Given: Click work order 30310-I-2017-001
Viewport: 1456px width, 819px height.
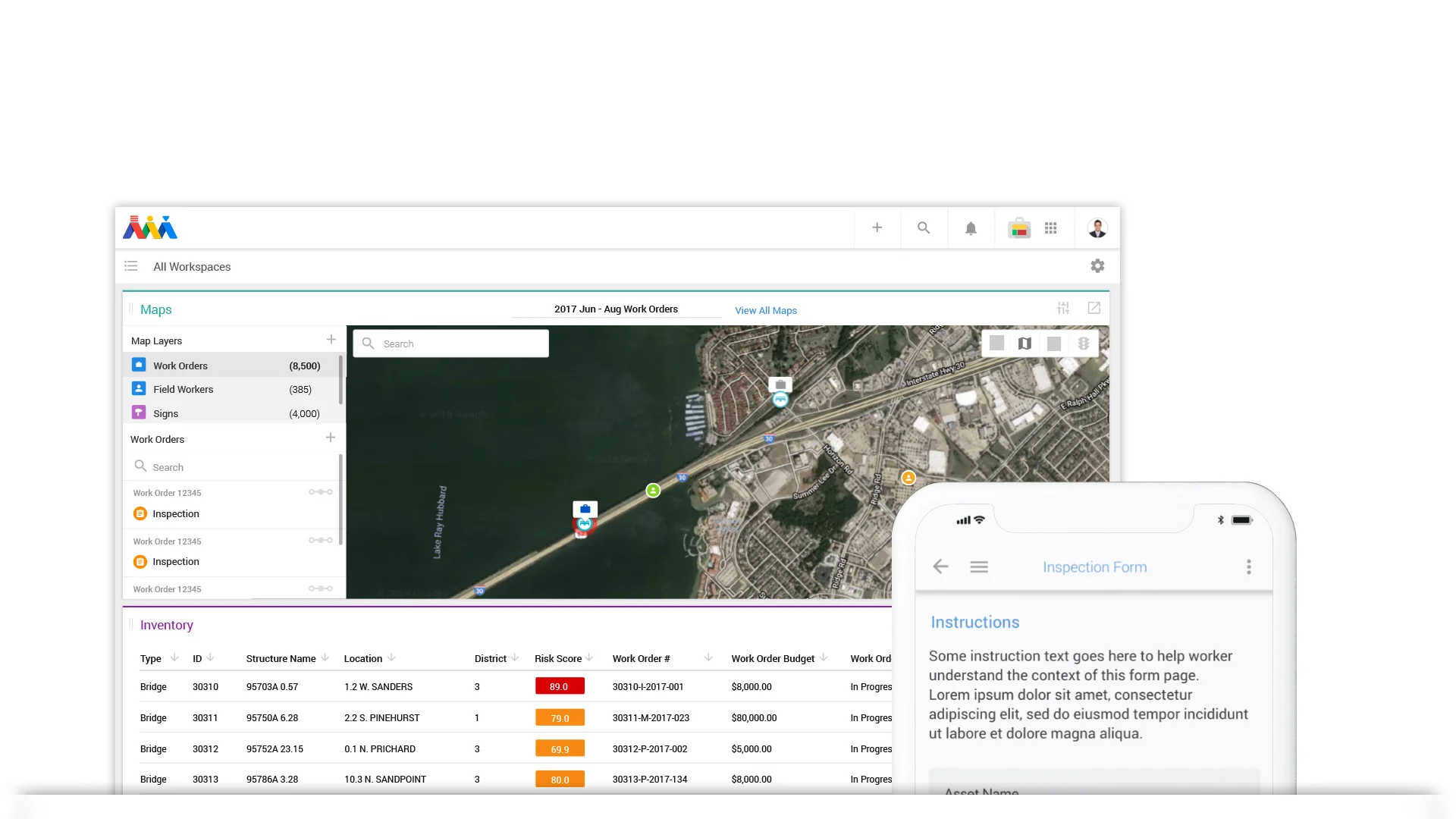Looking at the screenshot, I should click(x=648, y=687).
